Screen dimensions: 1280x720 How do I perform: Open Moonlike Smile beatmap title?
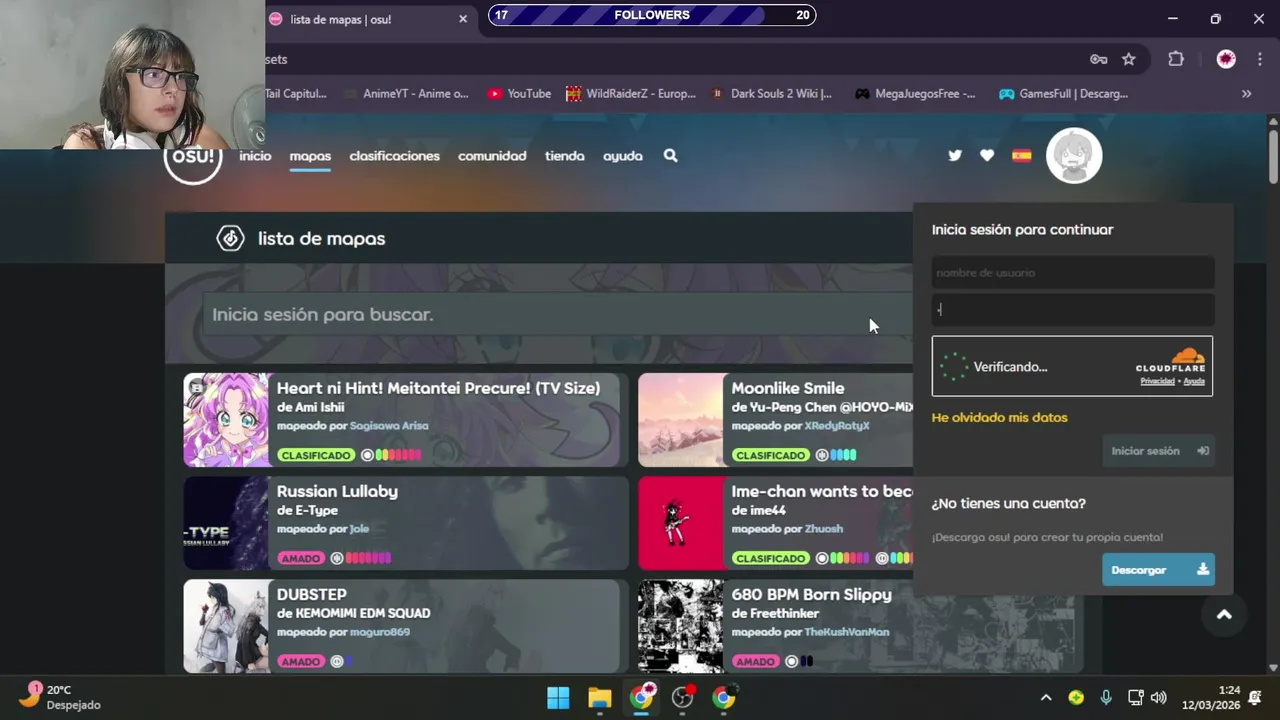[x=788, y=388]
